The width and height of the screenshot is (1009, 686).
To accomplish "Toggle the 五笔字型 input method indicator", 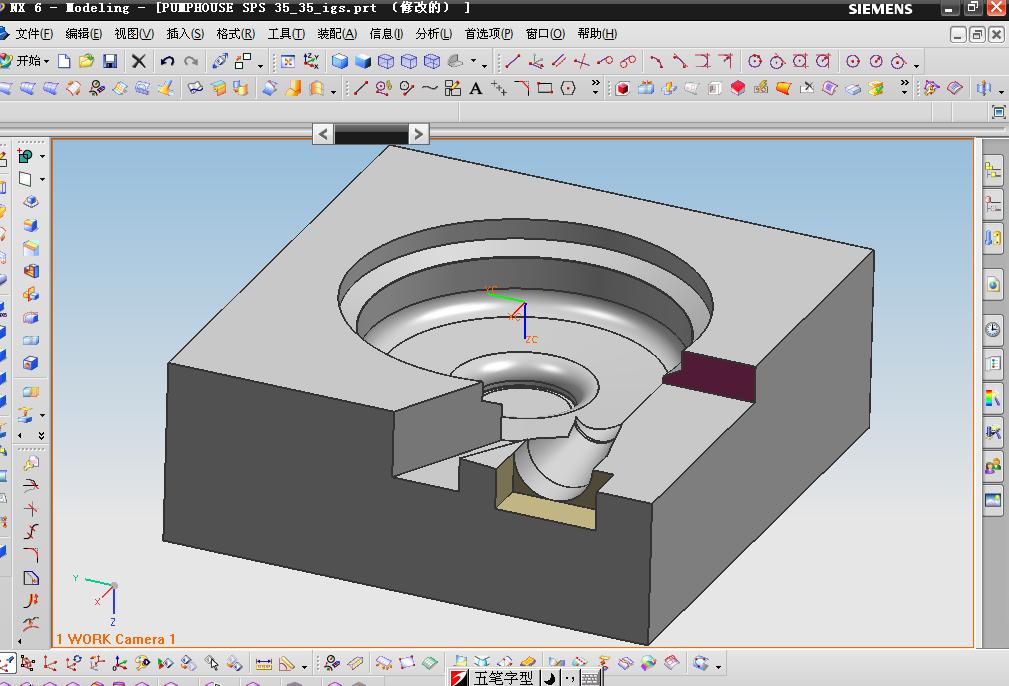I will coord(503,678).
